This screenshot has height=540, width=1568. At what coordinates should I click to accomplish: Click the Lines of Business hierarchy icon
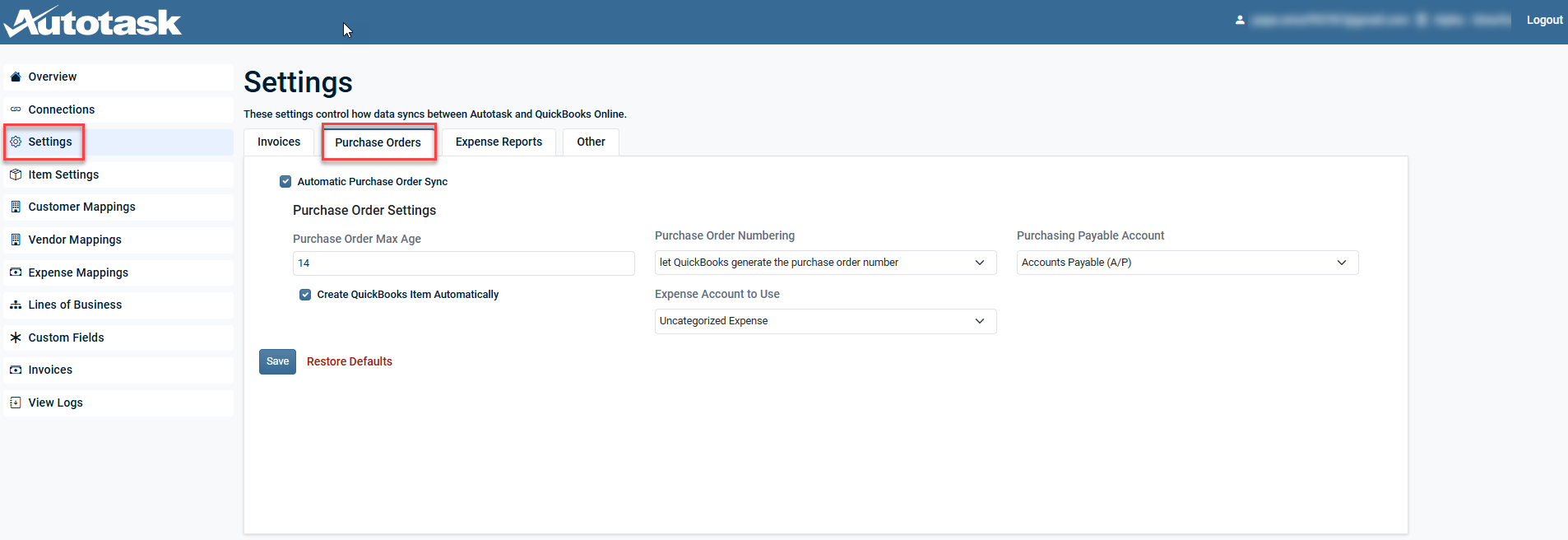tap(16, 305)
